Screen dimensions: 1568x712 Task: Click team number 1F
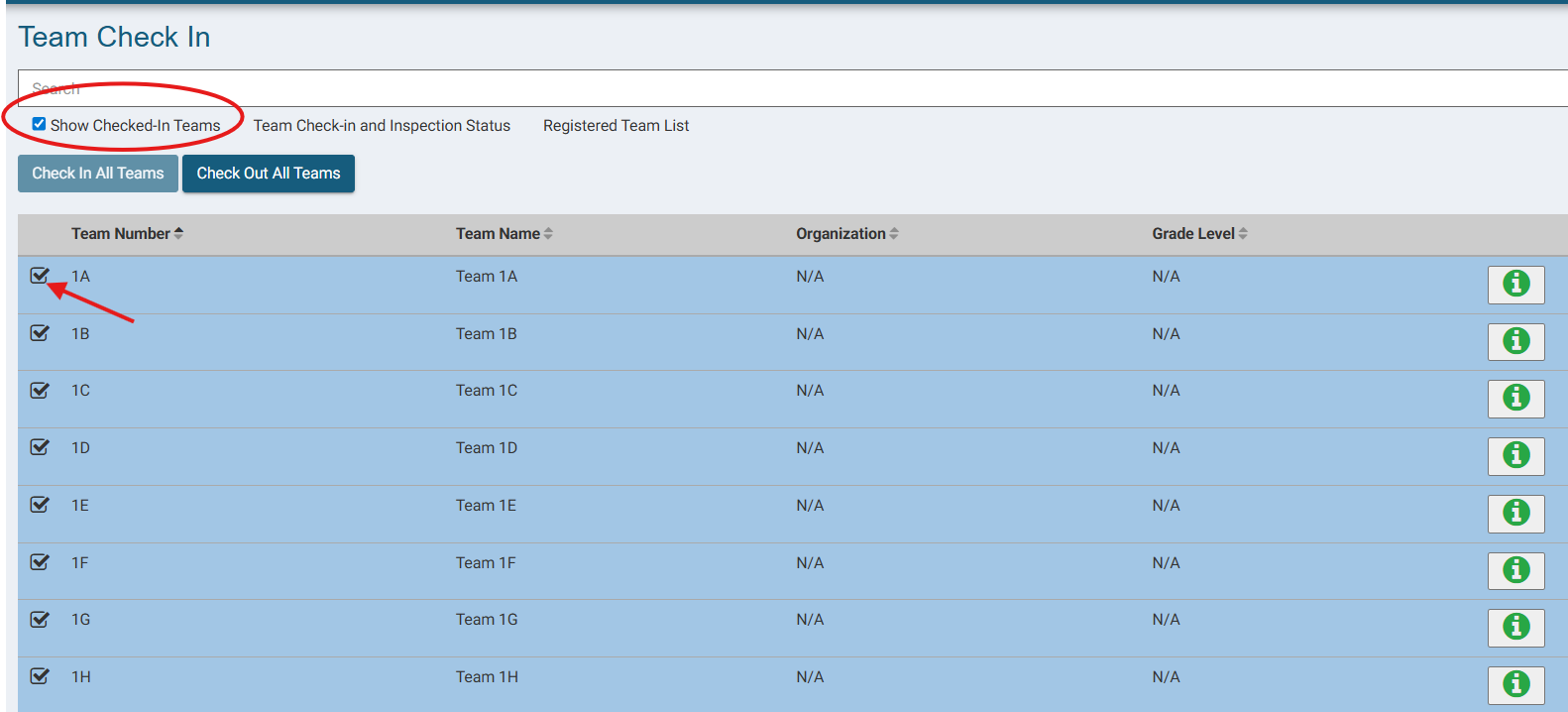79,563
